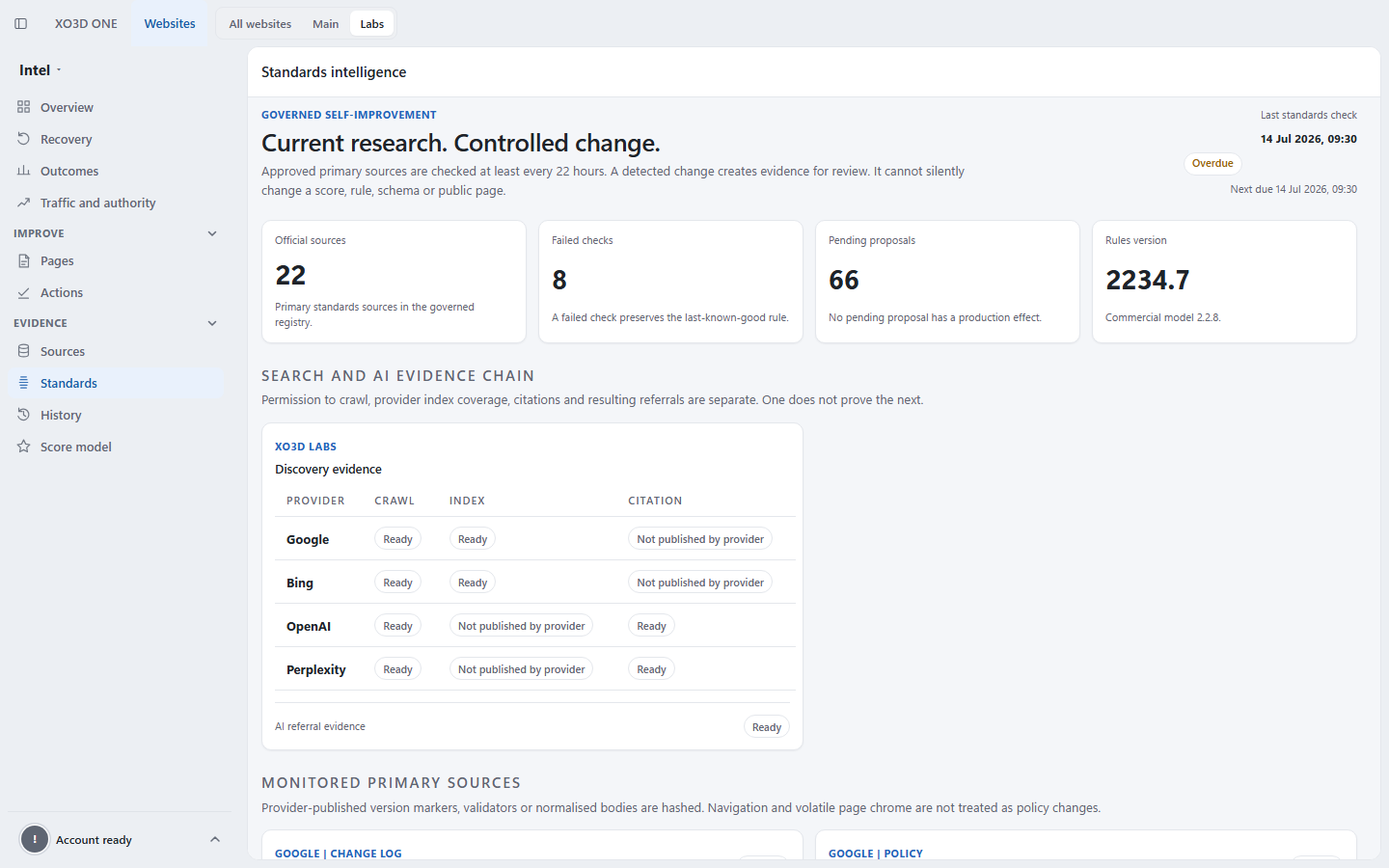Click the Pending proposals card showing 66
This screenshot has height=868, width=1389.
click(947, 282)
